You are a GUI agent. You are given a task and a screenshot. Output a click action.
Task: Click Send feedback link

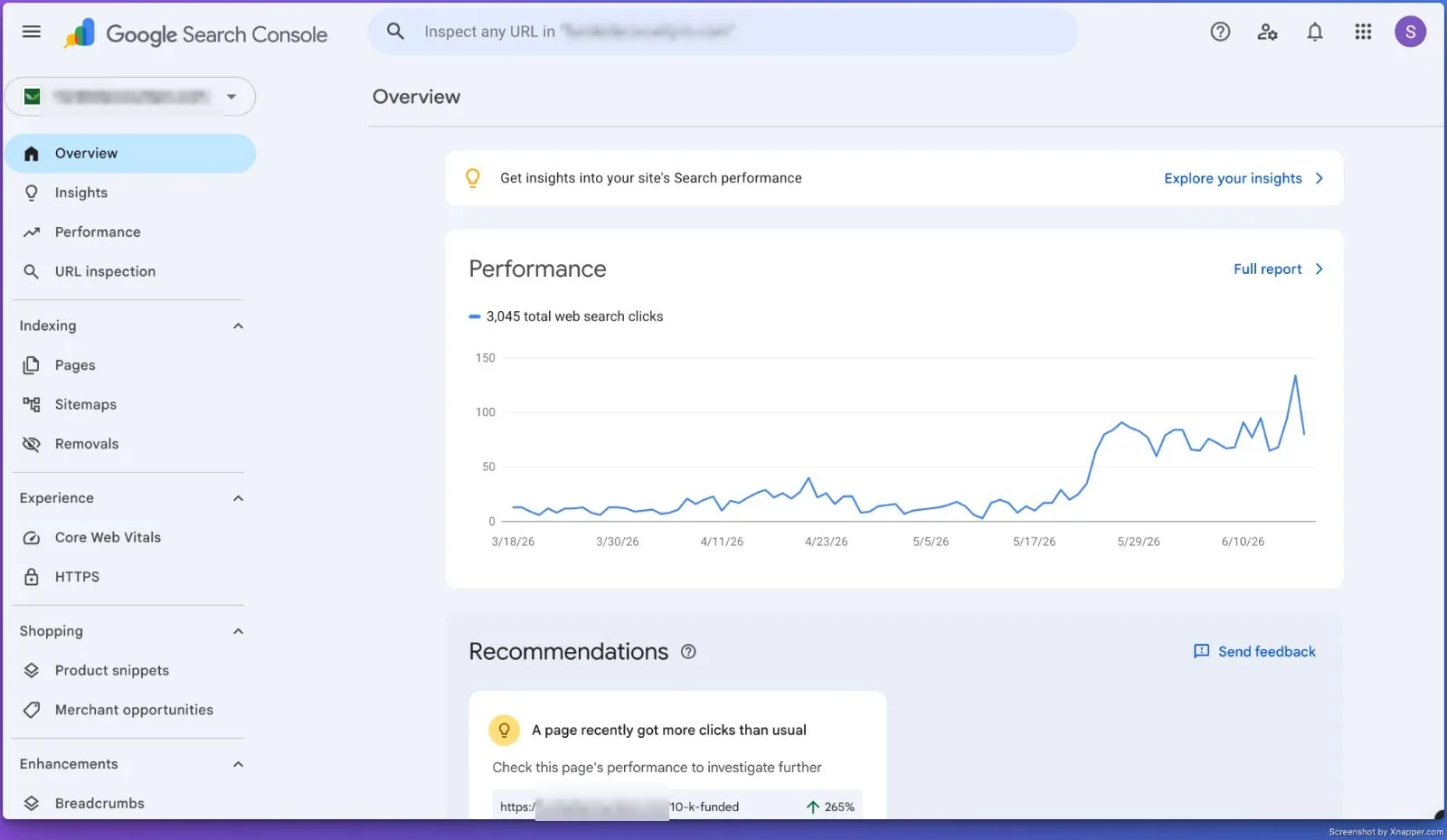tap(1266, 652)
